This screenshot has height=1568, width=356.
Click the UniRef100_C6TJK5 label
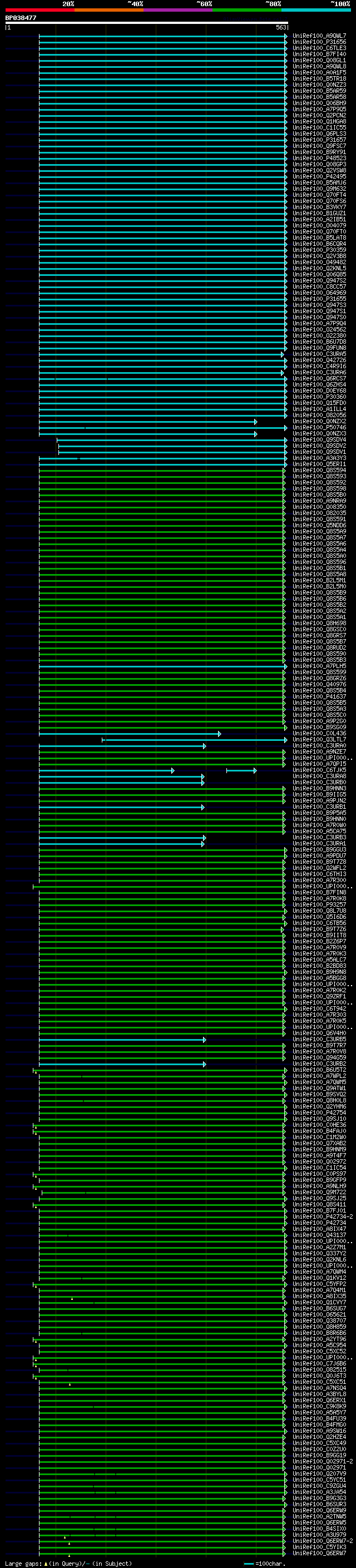tap(319, 770)
